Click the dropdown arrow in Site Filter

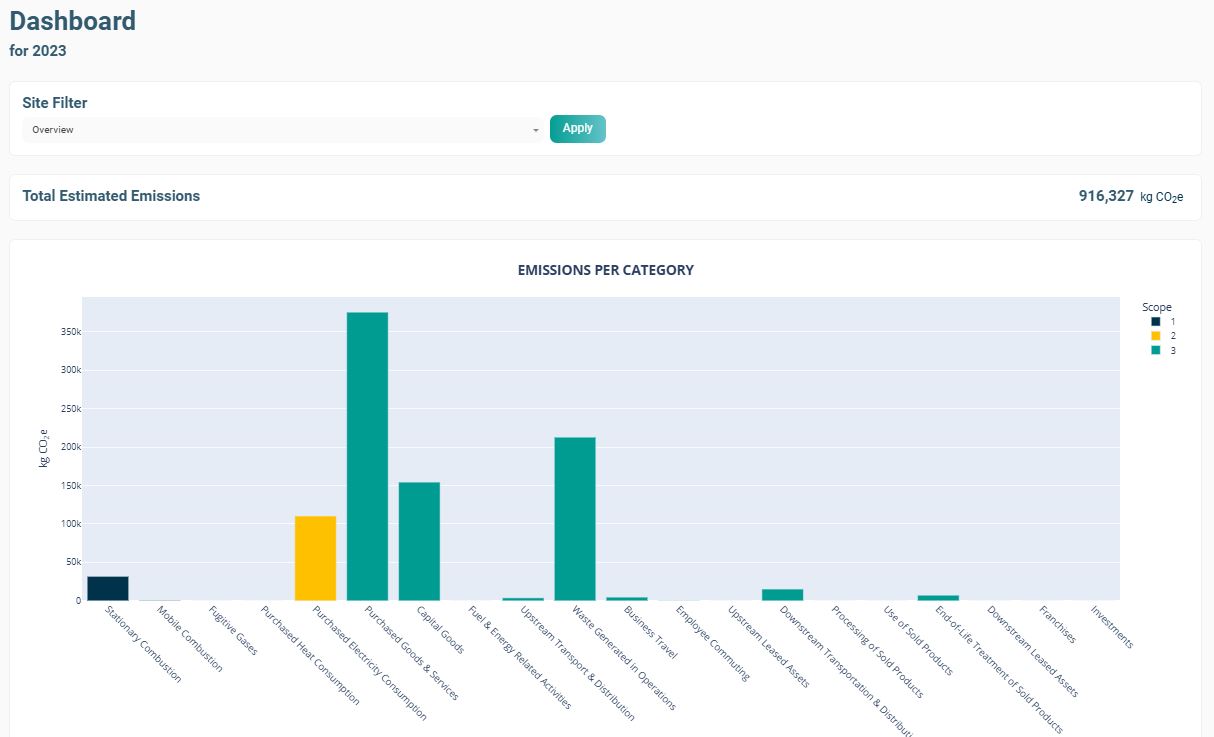click(535, 130)
